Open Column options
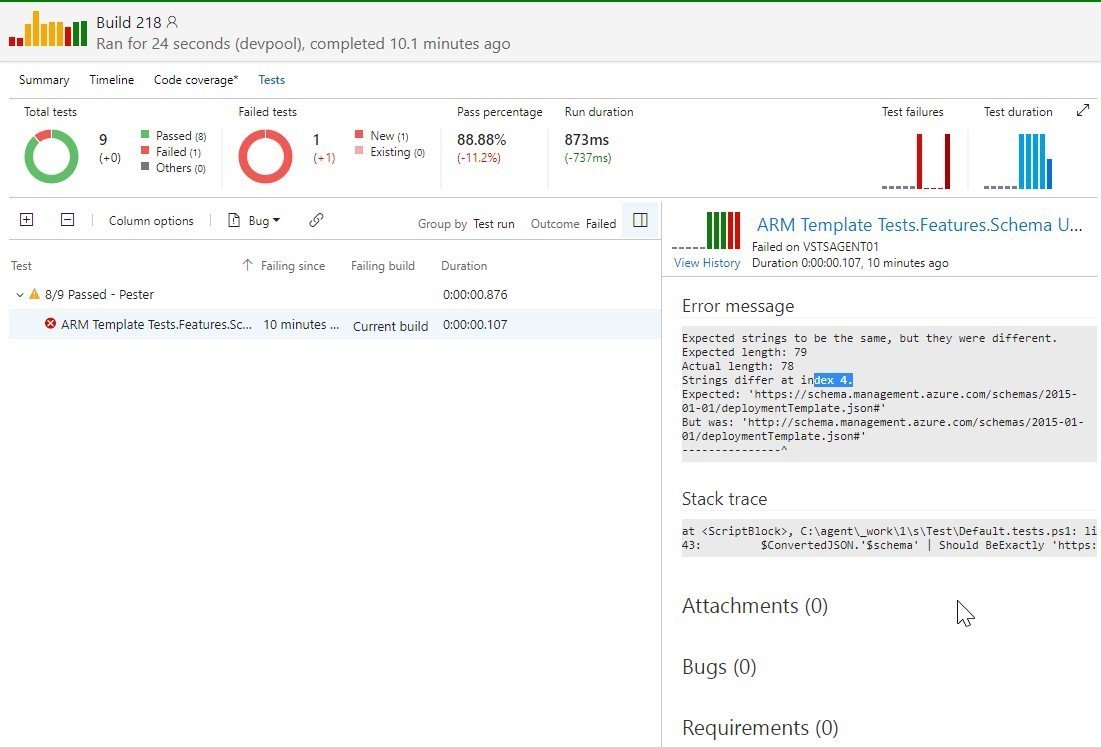Viewport: 1101px width, 747px height. click(x=151, y=220)
